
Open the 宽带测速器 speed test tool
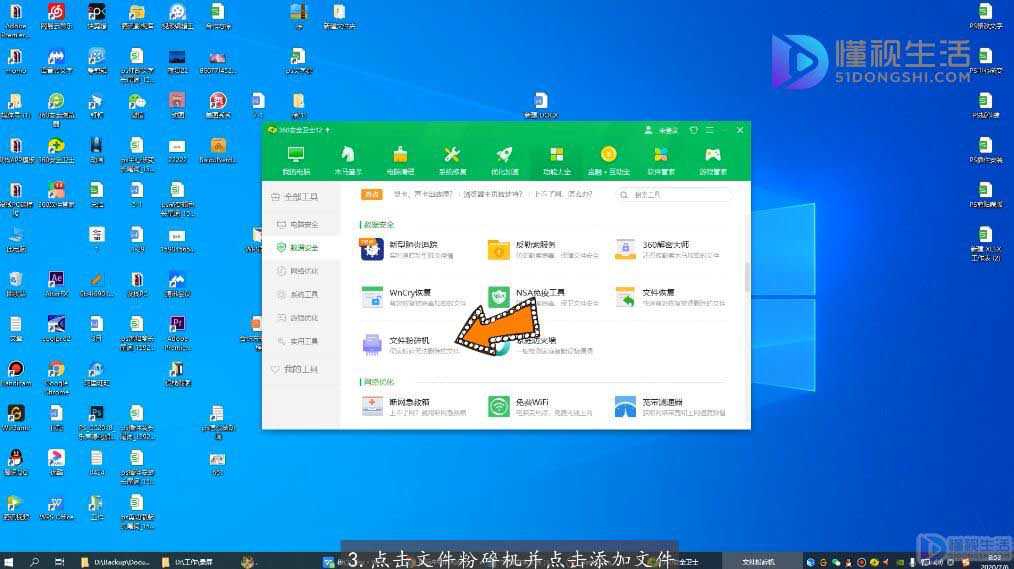(669, 407)
